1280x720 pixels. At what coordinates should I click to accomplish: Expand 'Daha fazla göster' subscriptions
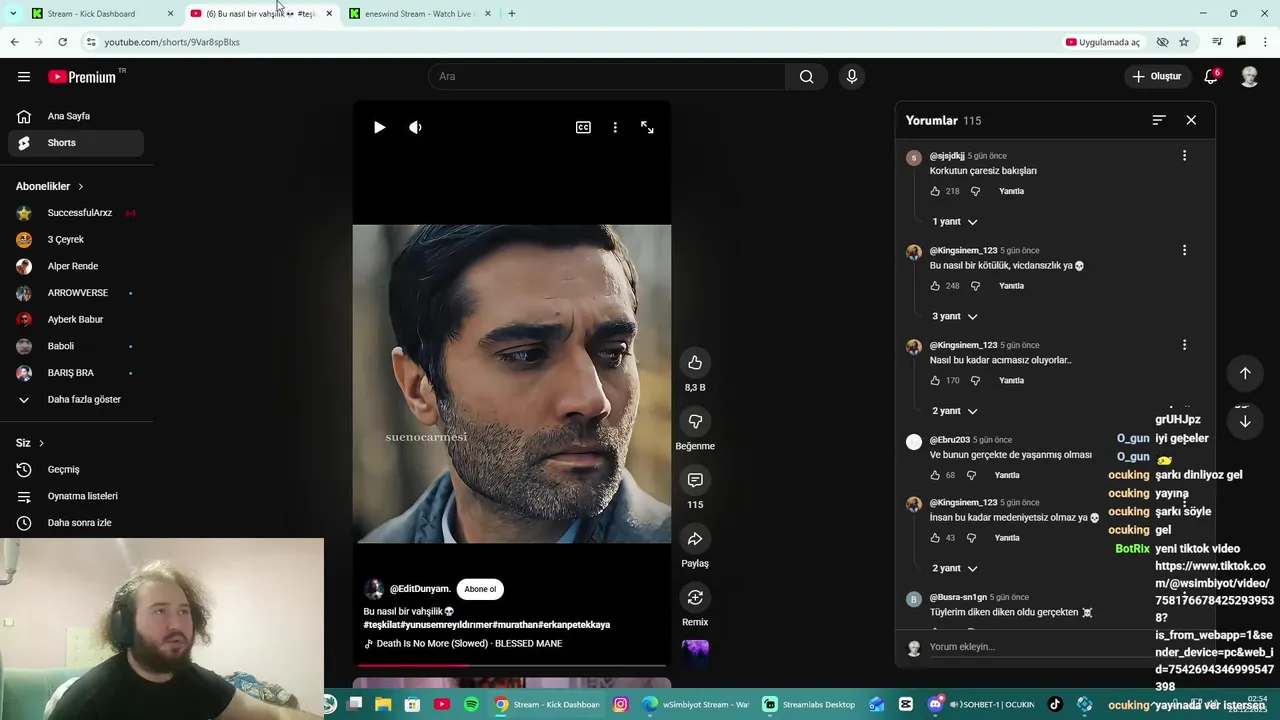pyautogui.click(x=76, y=399)
